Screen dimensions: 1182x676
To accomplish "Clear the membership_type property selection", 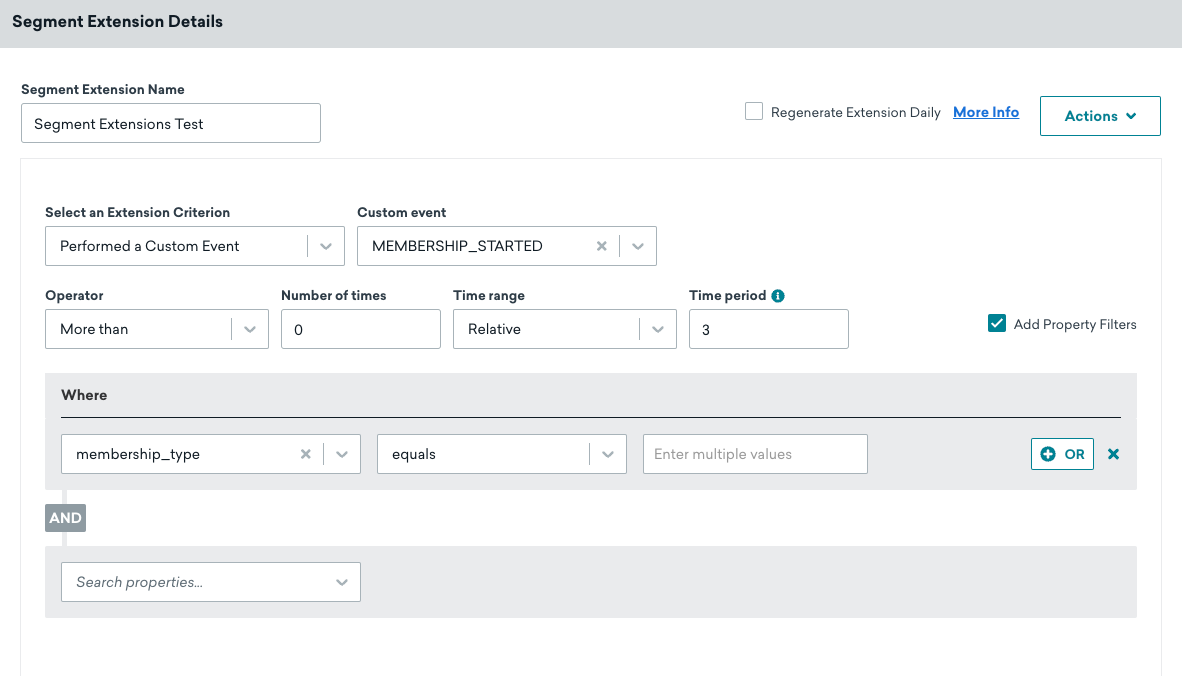I will [x=306, y=453].
